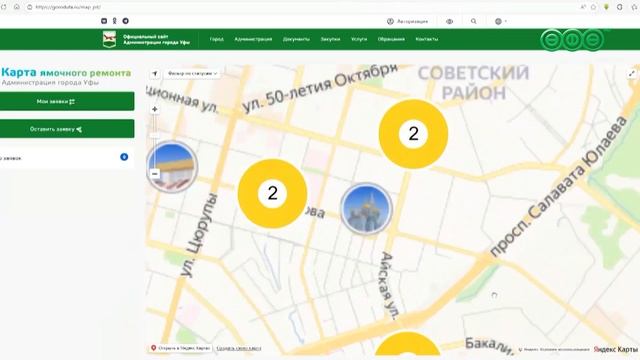The image size is (640, 360).
Task: Click the Ufa coat of arms logo
Action: tap(109, 39)
